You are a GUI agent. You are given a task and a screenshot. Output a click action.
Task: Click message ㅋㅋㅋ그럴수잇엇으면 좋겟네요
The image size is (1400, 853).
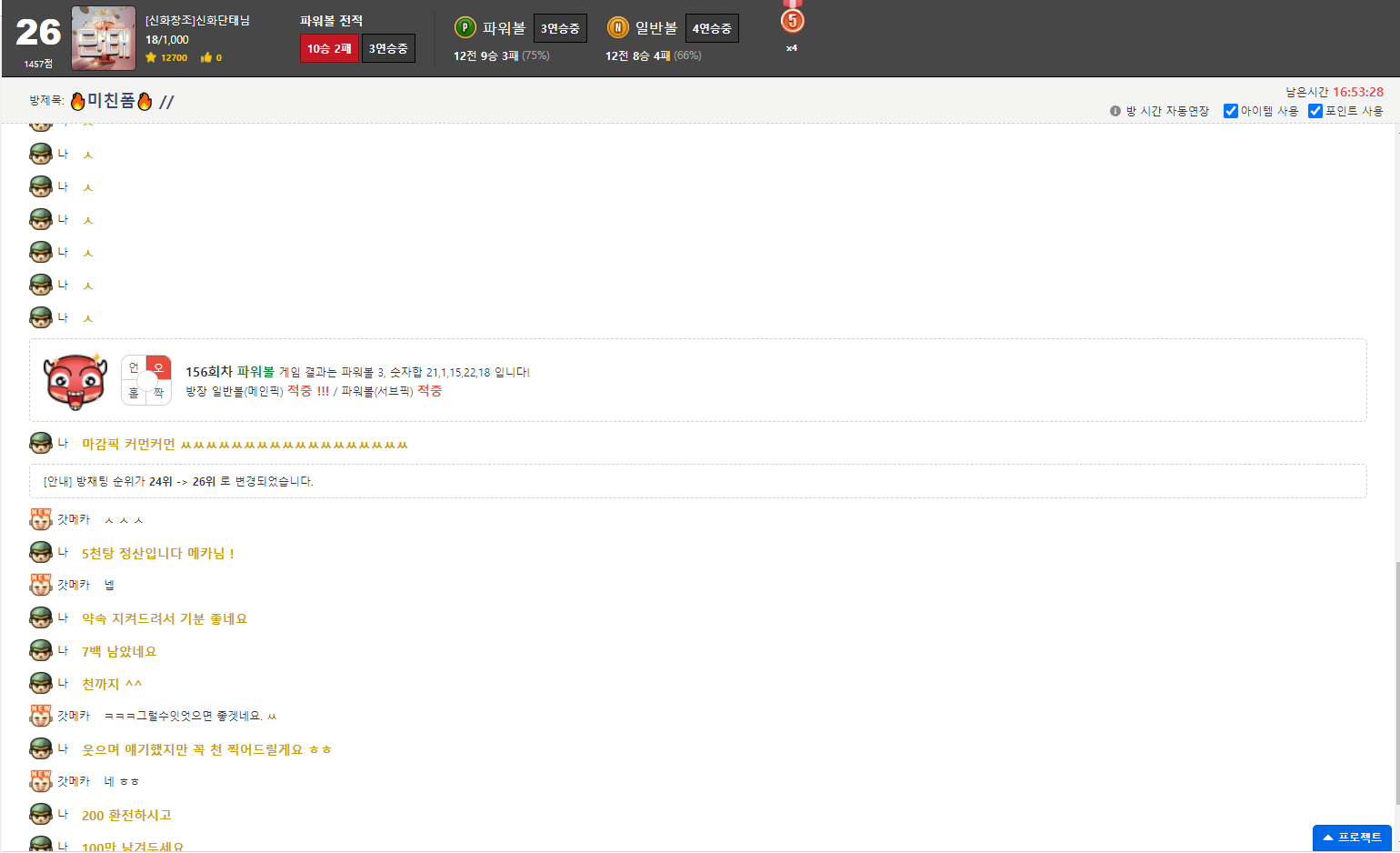(x=190, y=716)
